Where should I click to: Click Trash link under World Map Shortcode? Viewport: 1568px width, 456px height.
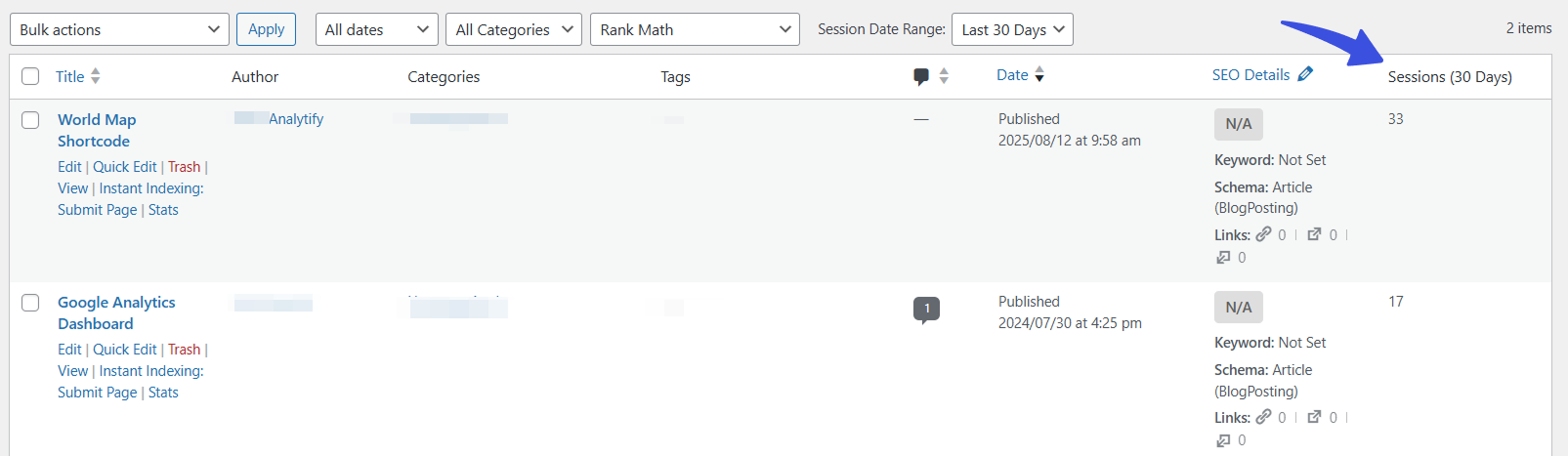tap(184, 167)
